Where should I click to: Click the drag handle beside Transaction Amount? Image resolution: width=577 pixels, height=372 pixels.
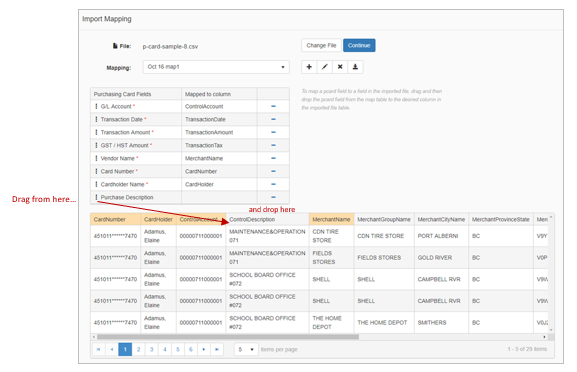pos(96,132)
